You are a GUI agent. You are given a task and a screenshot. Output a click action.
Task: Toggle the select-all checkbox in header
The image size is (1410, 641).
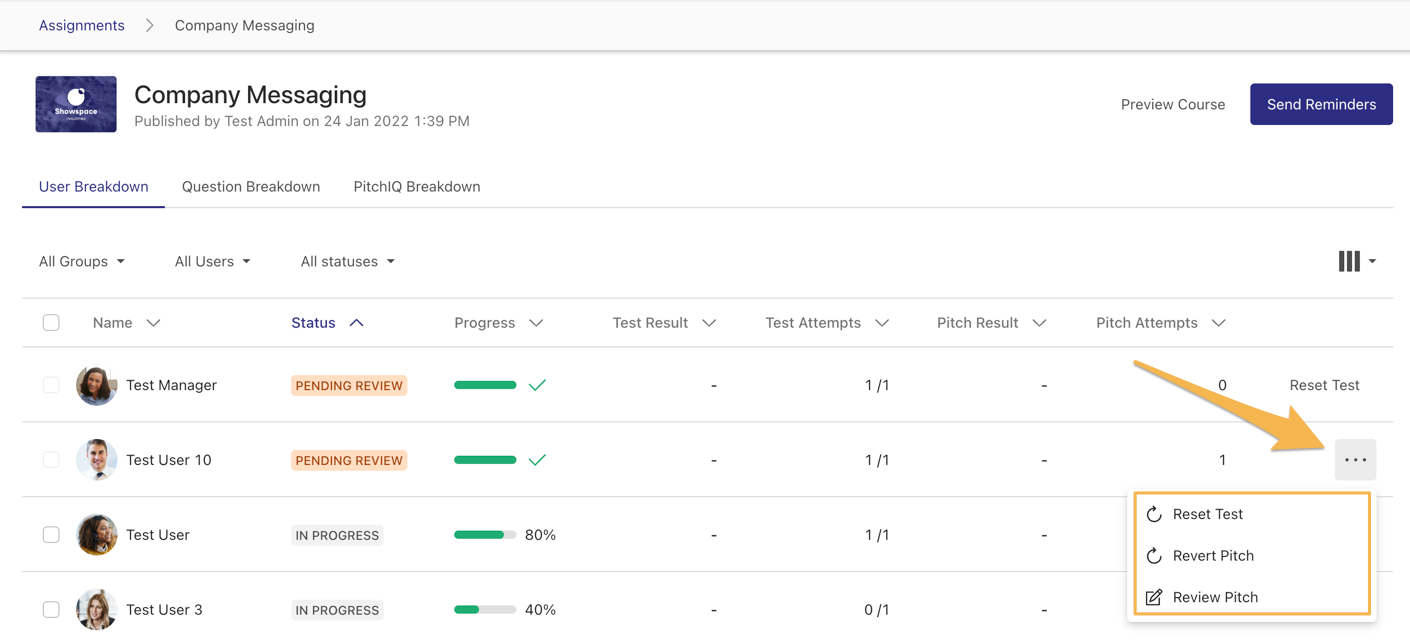tap(51, 323)
